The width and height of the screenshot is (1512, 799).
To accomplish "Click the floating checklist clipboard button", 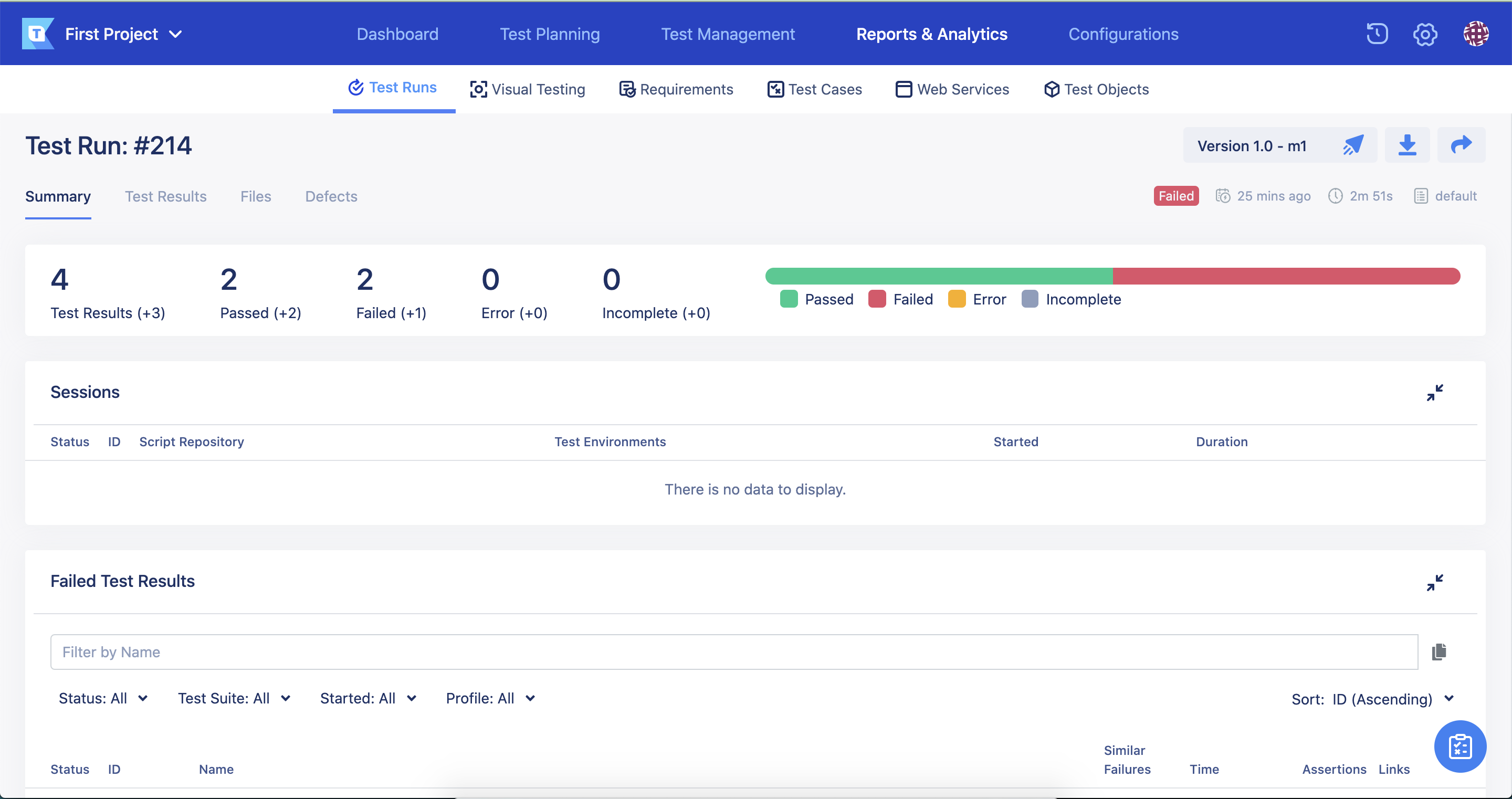I will coord(1459,746).
